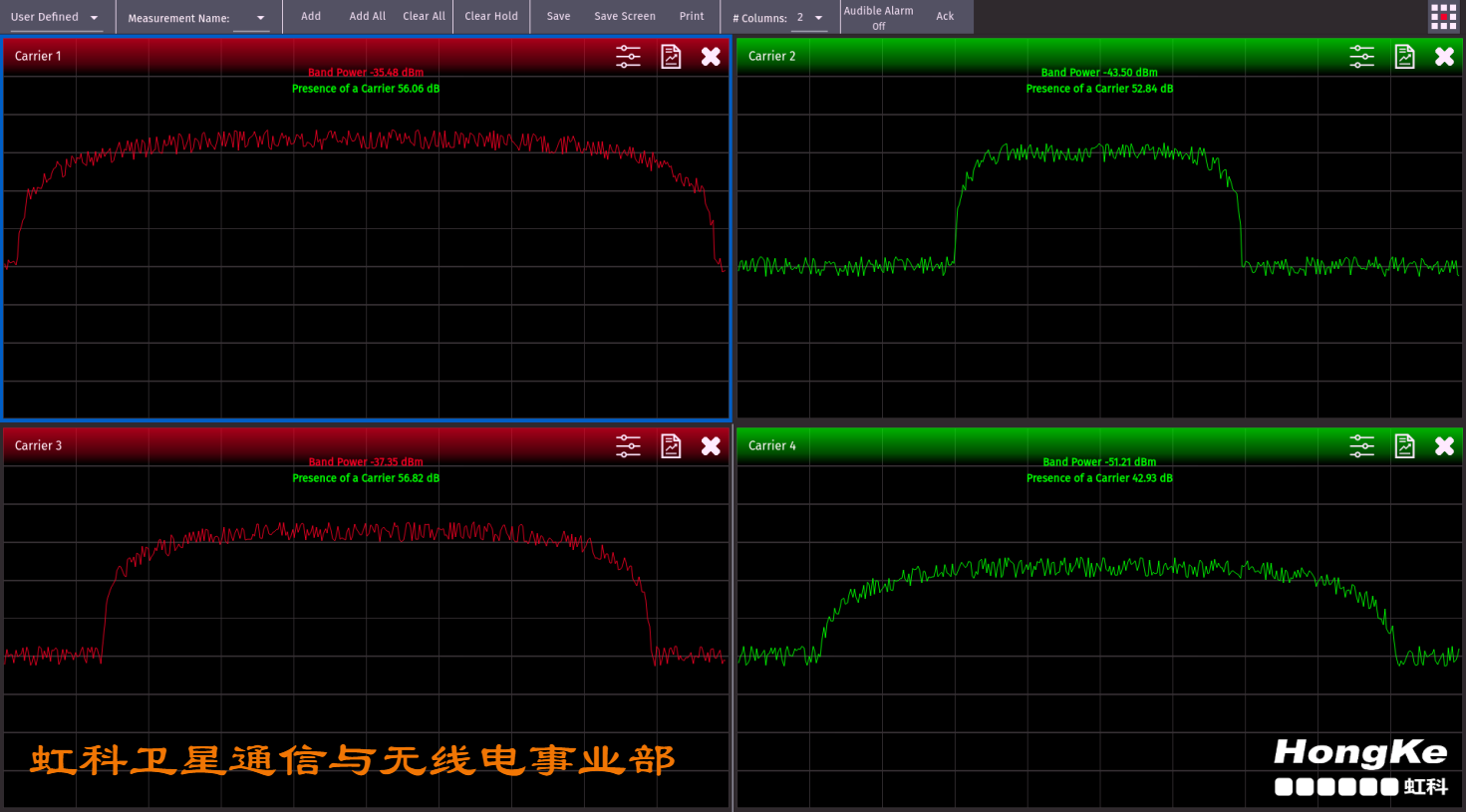The image size is (1466, 812).
Task: Select the Carrier 2 title
Action: click(771, 56)
